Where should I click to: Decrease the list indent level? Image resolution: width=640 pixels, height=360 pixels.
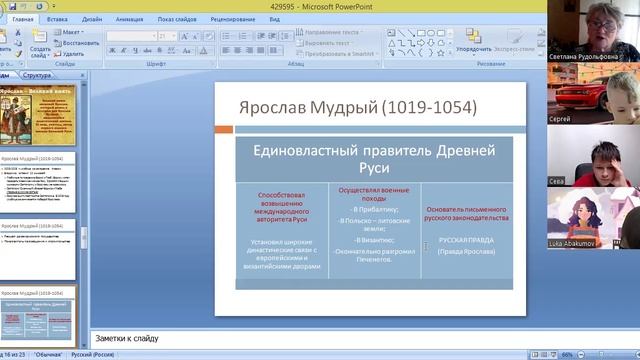[261, 36]
